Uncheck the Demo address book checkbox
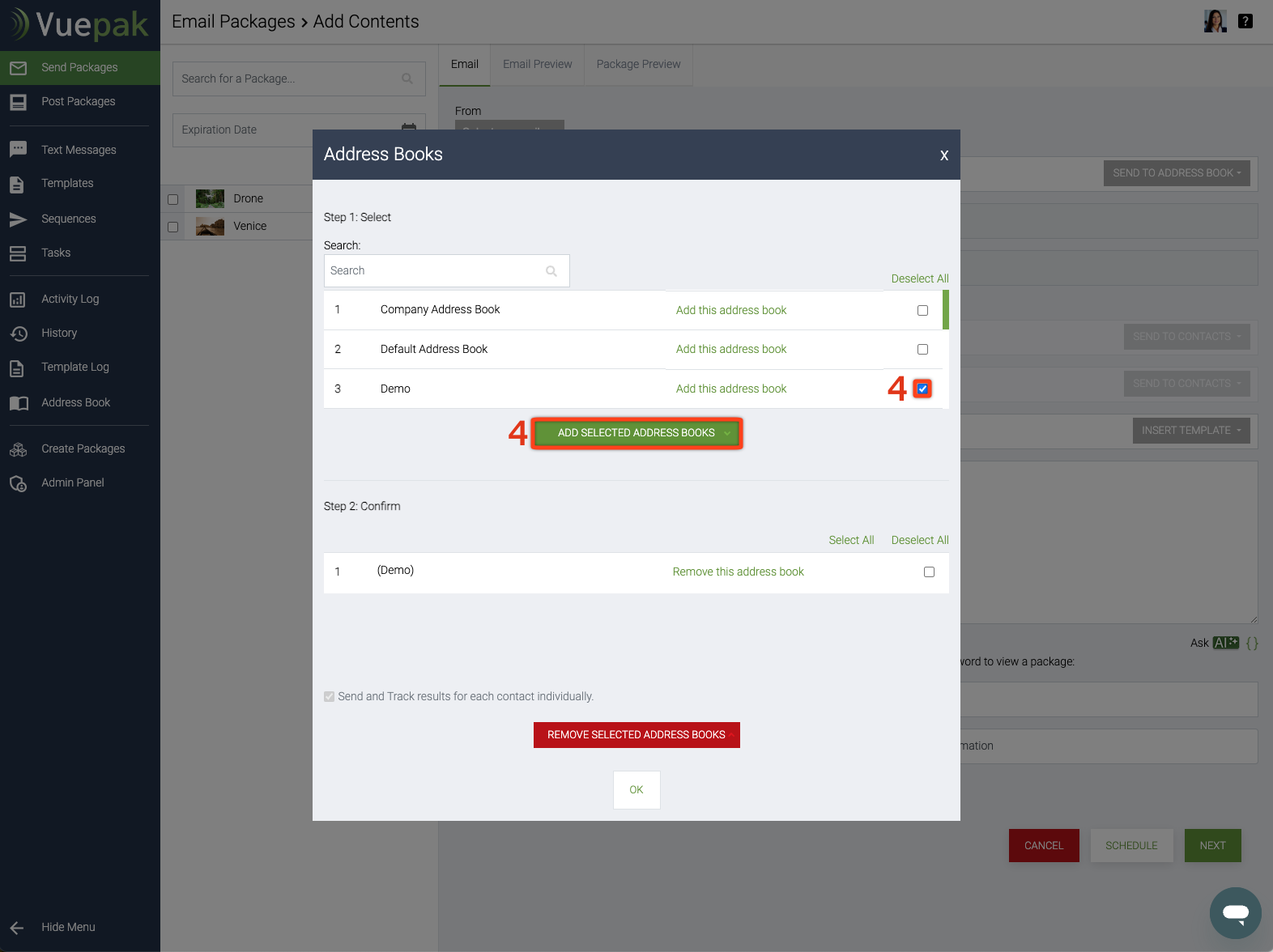This screenshot has width=1273, height=952. coord(922,389)
